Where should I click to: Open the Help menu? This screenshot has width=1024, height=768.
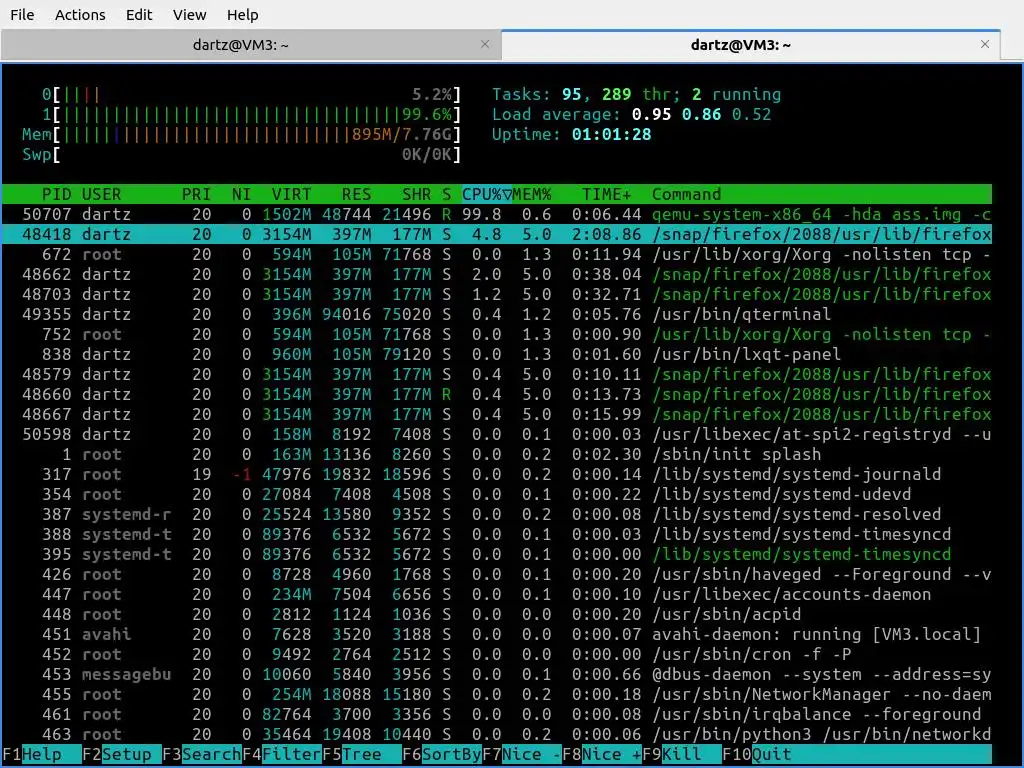click(242, 14)
